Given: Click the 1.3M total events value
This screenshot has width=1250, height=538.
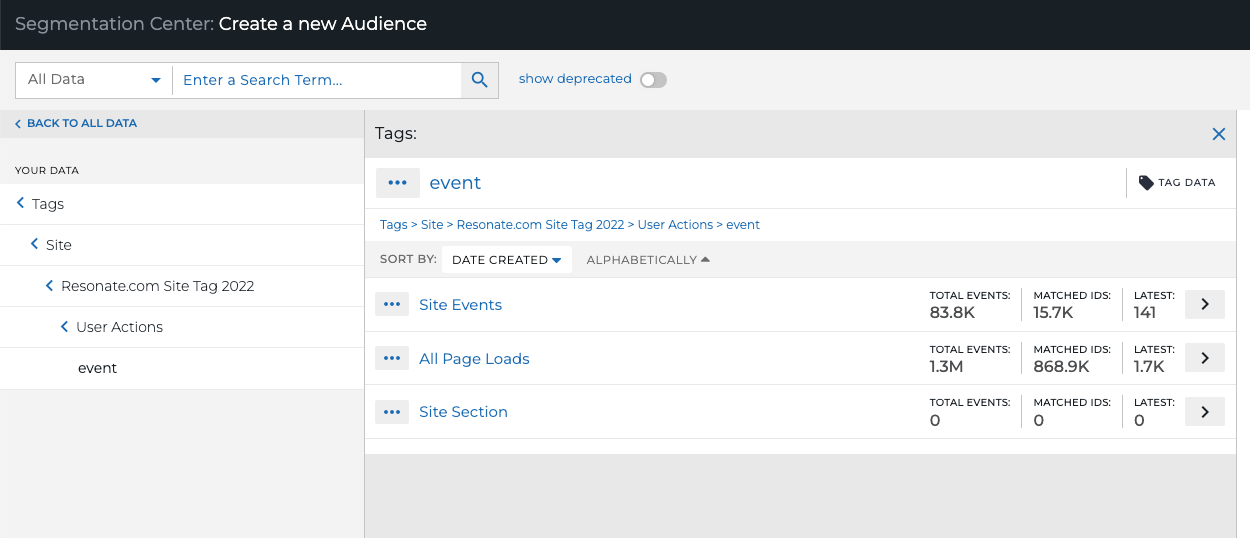Looking at the screenshot, I should tap(946, 367).
